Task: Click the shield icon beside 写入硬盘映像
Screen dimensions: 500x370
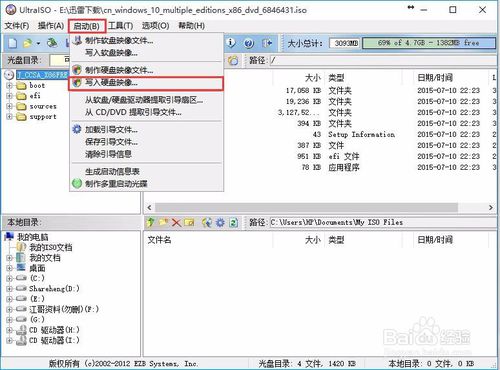Action: 77,83
